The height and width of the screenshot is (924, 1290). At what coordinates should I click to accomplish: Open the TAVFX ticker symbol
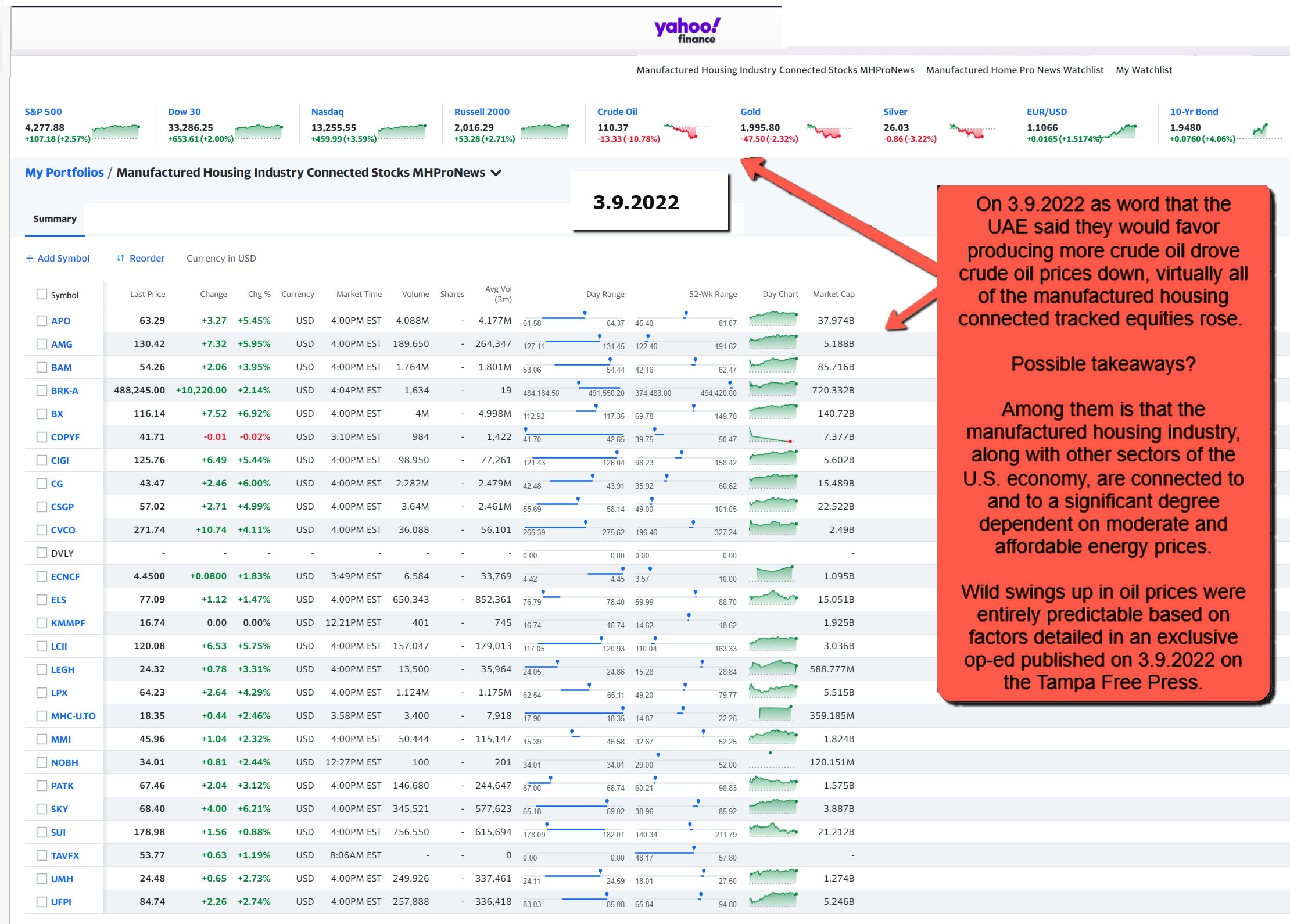[x=64, y=855]
